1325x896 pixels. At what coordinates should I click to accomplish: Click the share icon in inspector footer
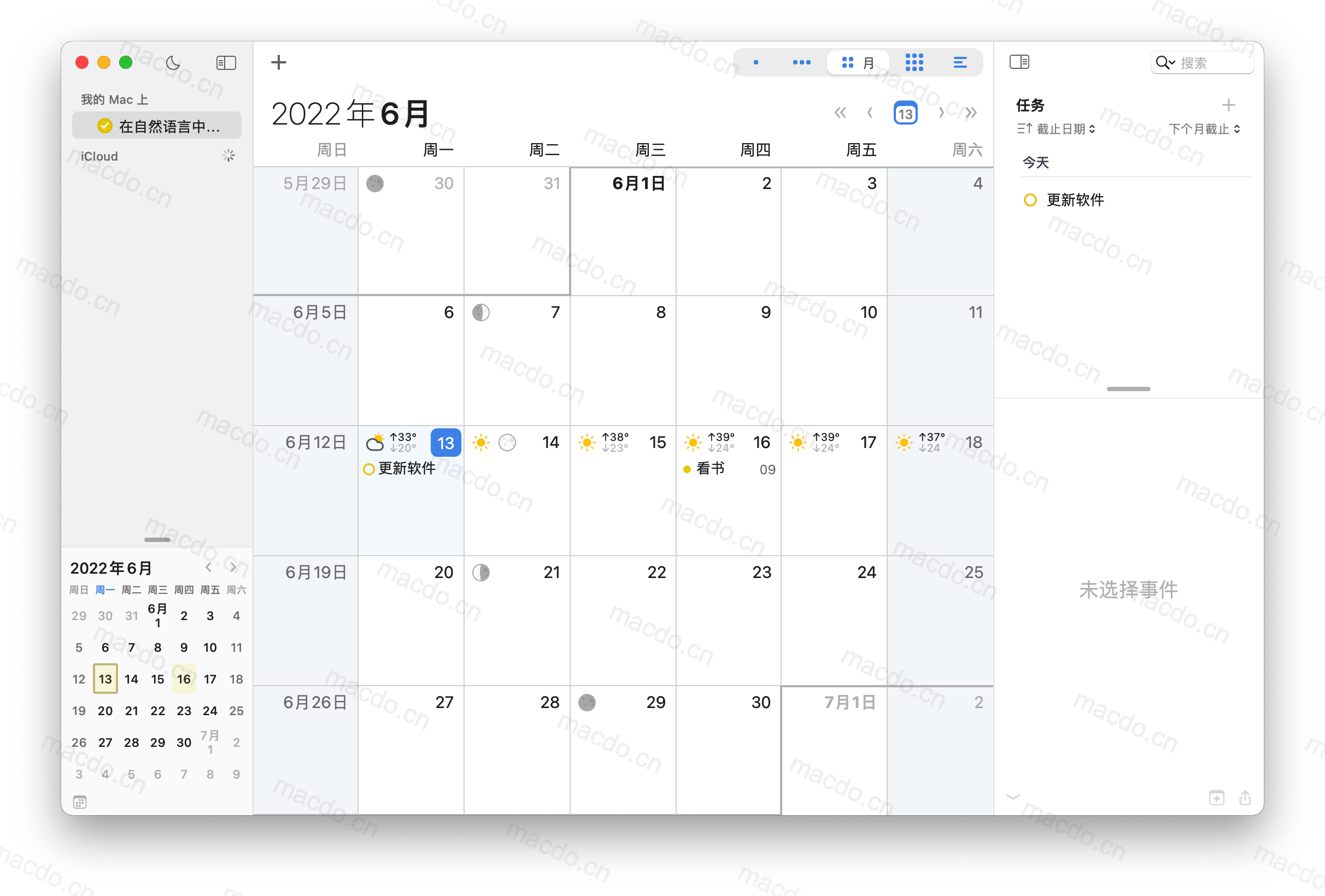tap(1245, 798)
